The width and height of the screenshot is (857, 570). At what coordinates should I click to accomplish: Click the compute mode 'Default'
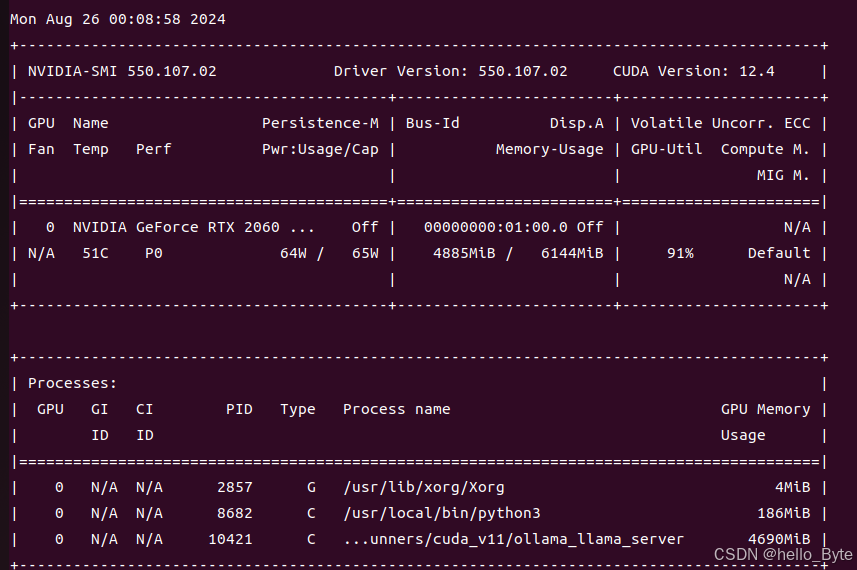pos(779,254)
